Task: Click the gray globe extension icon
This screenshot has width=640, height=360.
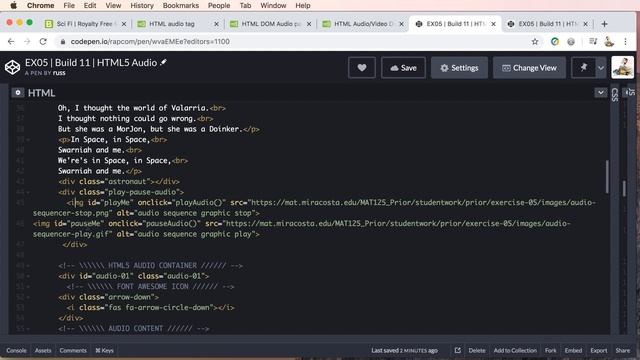Action: pyautogui.click(x=571, y=42)
